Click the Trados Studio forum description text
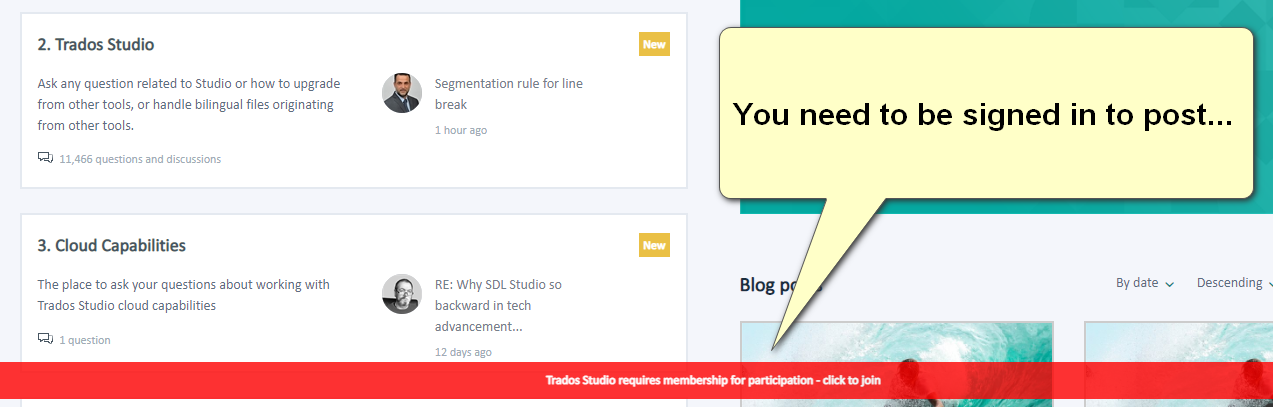The height and width of the screenshot is (407, 1273). pos(189,104)
